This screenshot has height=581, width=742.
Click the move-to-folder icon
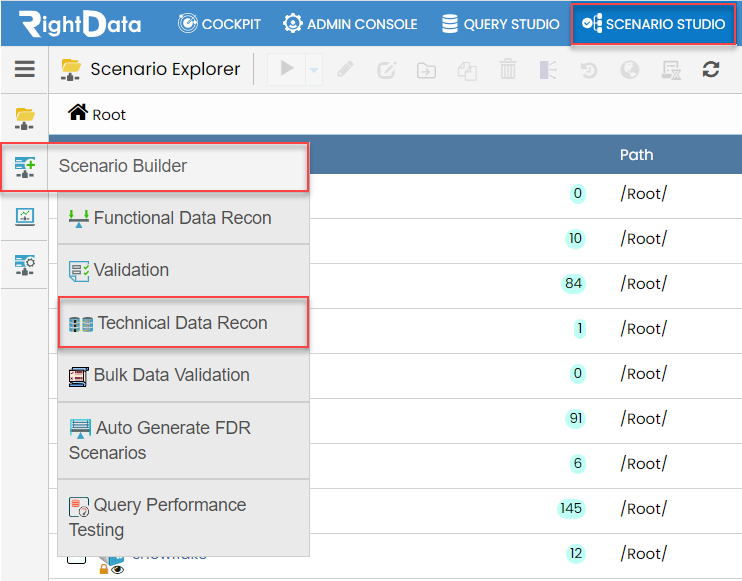pyautogui.click(x=426, y=70)
